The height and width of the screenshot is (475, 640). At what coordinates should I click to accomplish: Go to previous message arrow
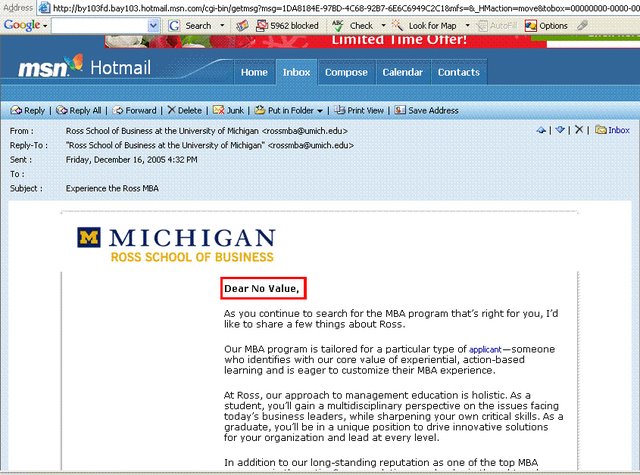541,130
